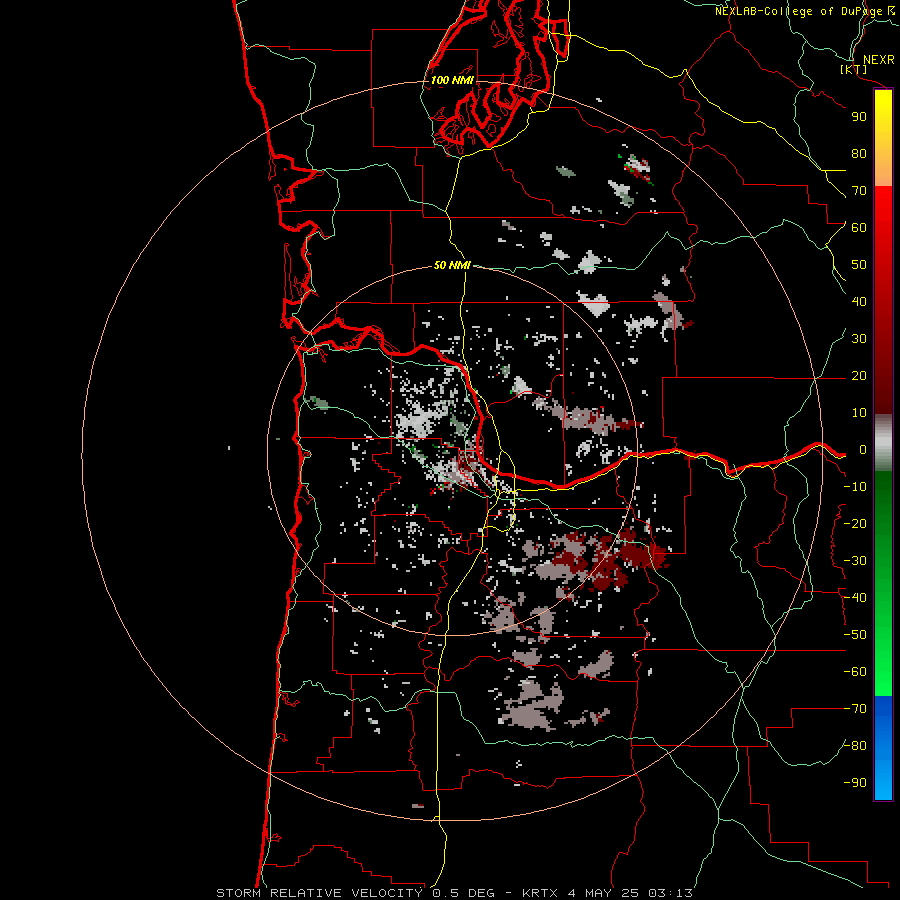Select the -50 knots scale value
900x900 pixels.
click(855, 635)
